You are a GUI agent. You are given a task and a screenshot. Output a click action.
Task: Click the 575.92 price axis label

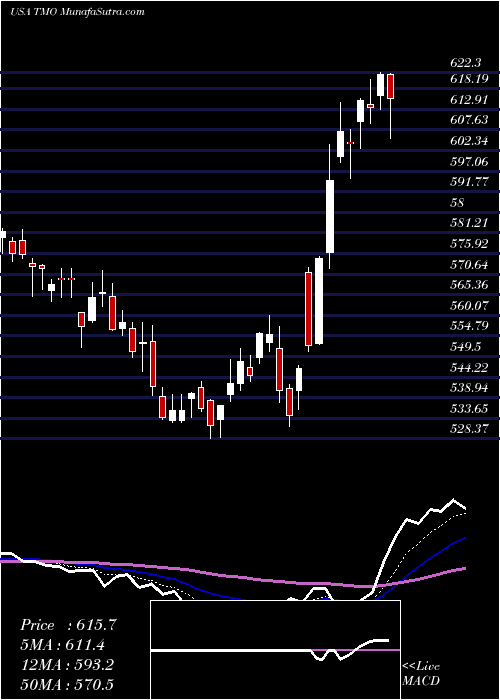pyautogui.click(x=469, y=244)
